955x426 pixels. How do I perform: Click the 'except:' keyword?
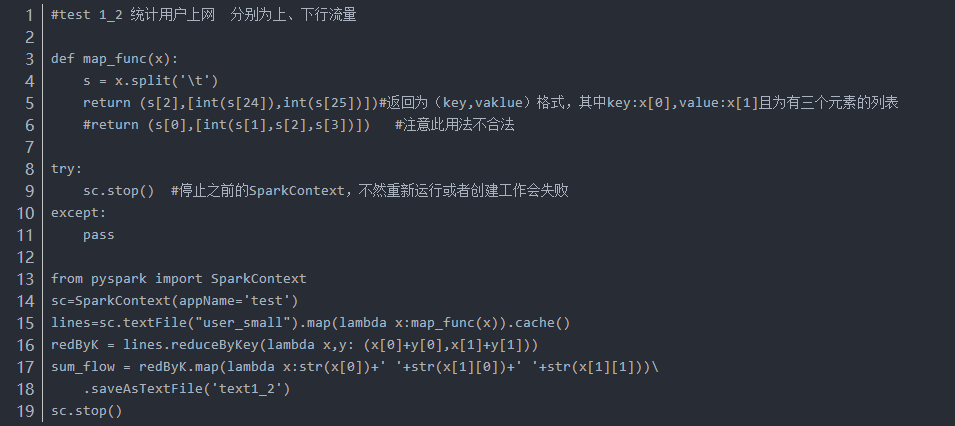click(79, 212)
